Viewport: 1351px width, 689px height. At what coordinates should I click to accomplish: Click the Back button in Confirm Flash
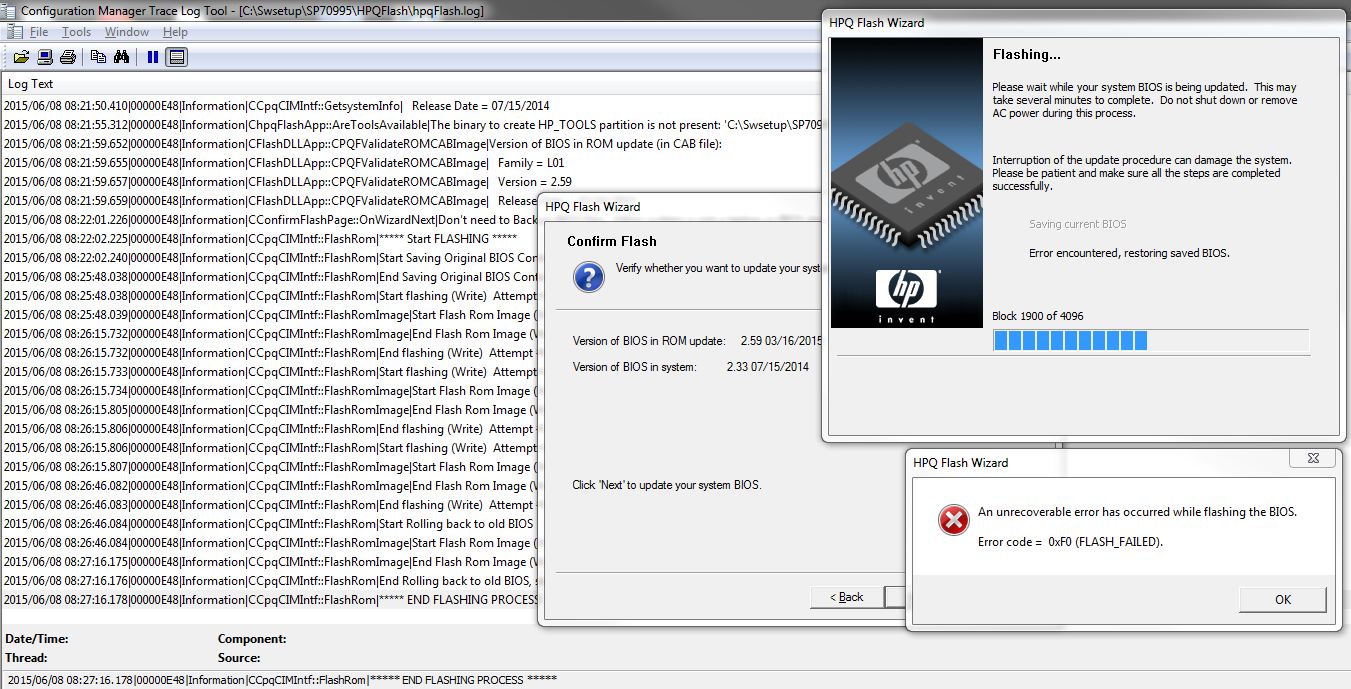tap(846, 597)
